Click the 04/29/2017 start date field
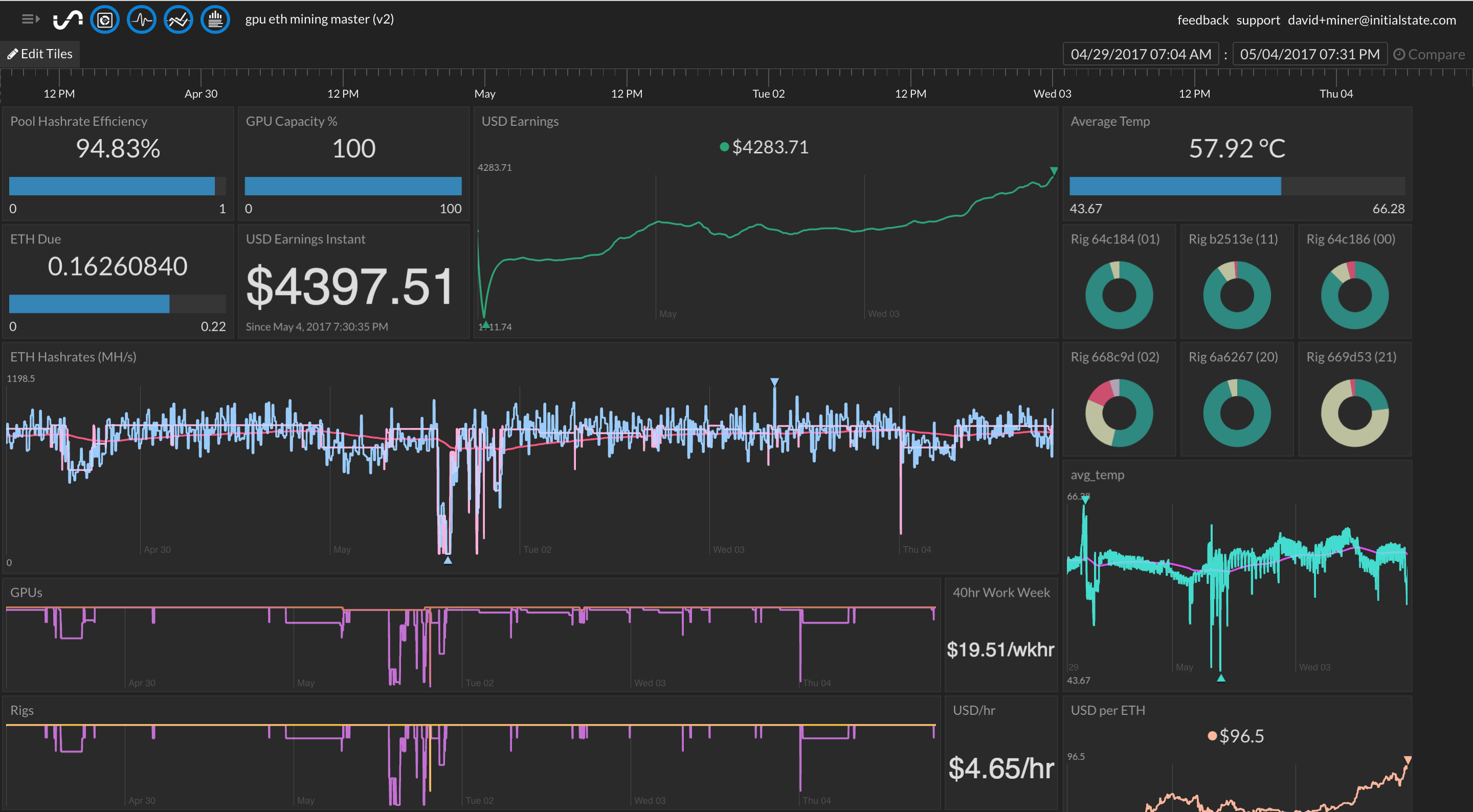 1140,54
